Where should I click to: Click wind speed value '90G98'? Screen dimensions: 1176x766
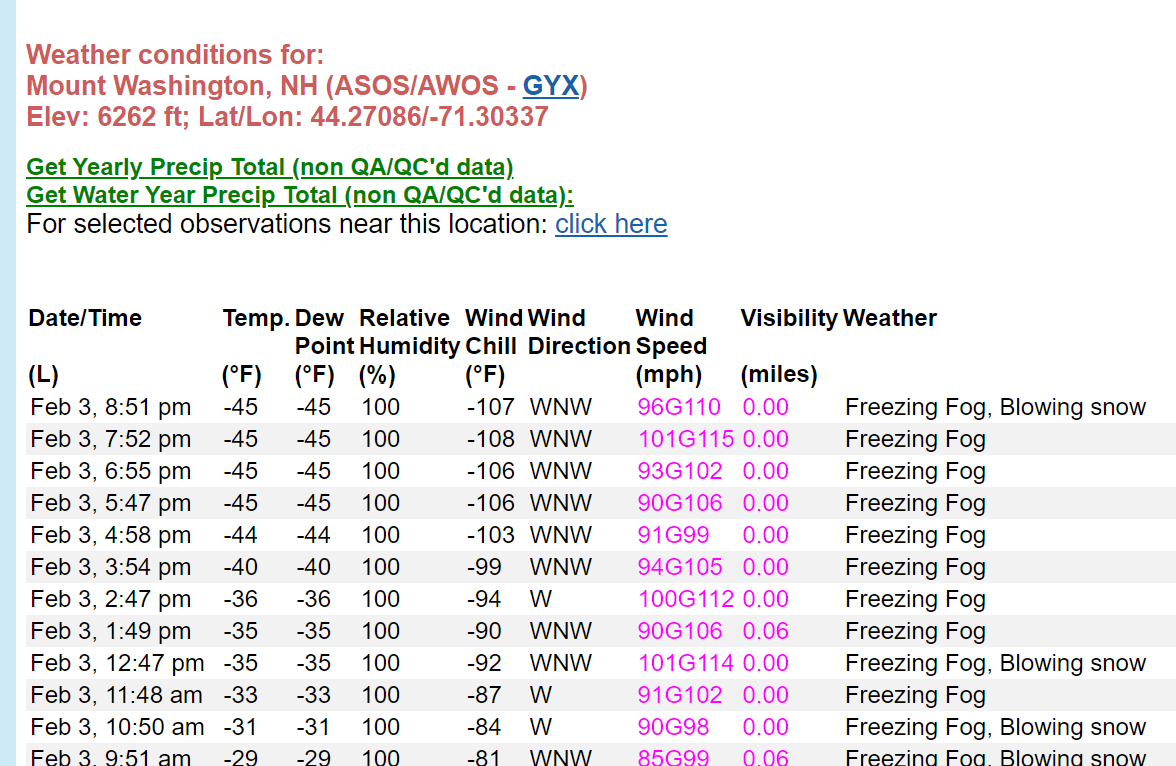673,727
